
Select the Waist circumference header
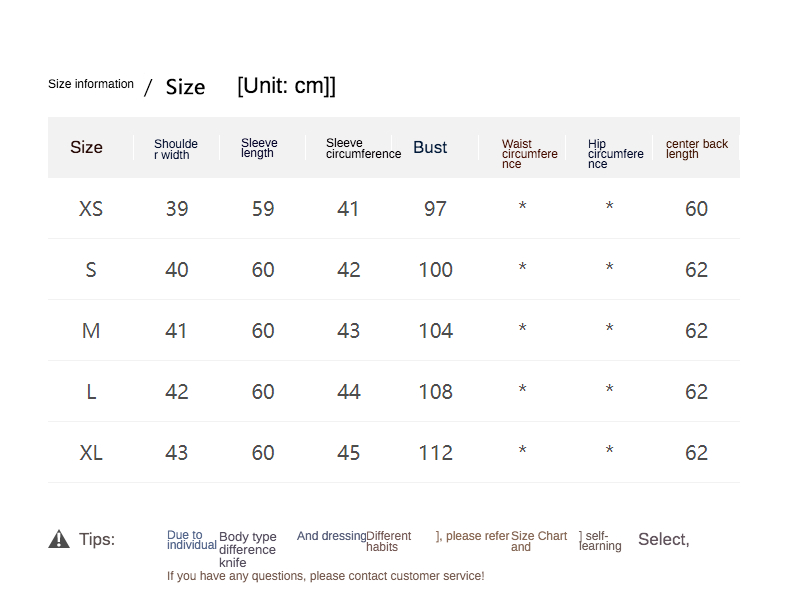pos(529,153)
